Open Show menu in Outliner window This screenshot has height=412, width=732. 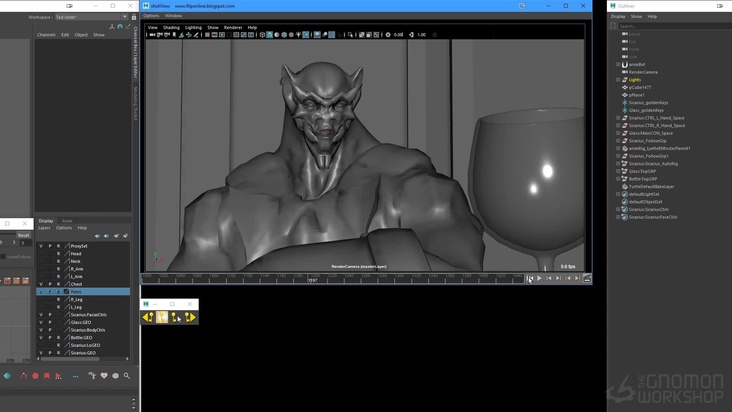636,16
